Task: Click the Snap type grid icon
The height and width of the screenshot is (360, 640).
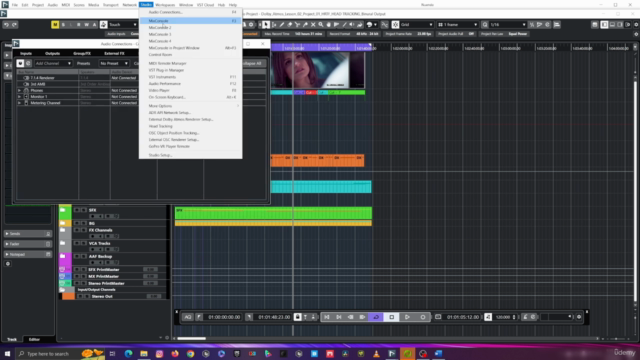Action: (x=395, y=24)
